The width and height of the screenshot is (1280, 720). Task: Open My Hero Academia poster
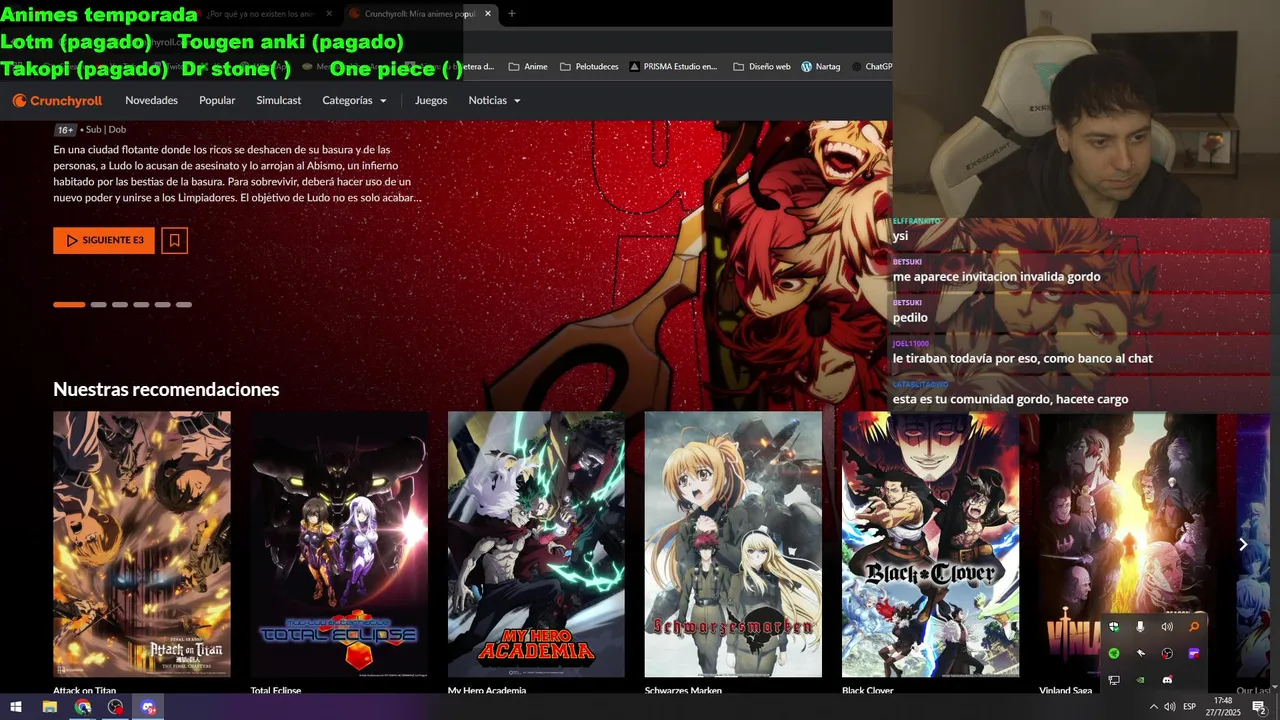[536, 544]
